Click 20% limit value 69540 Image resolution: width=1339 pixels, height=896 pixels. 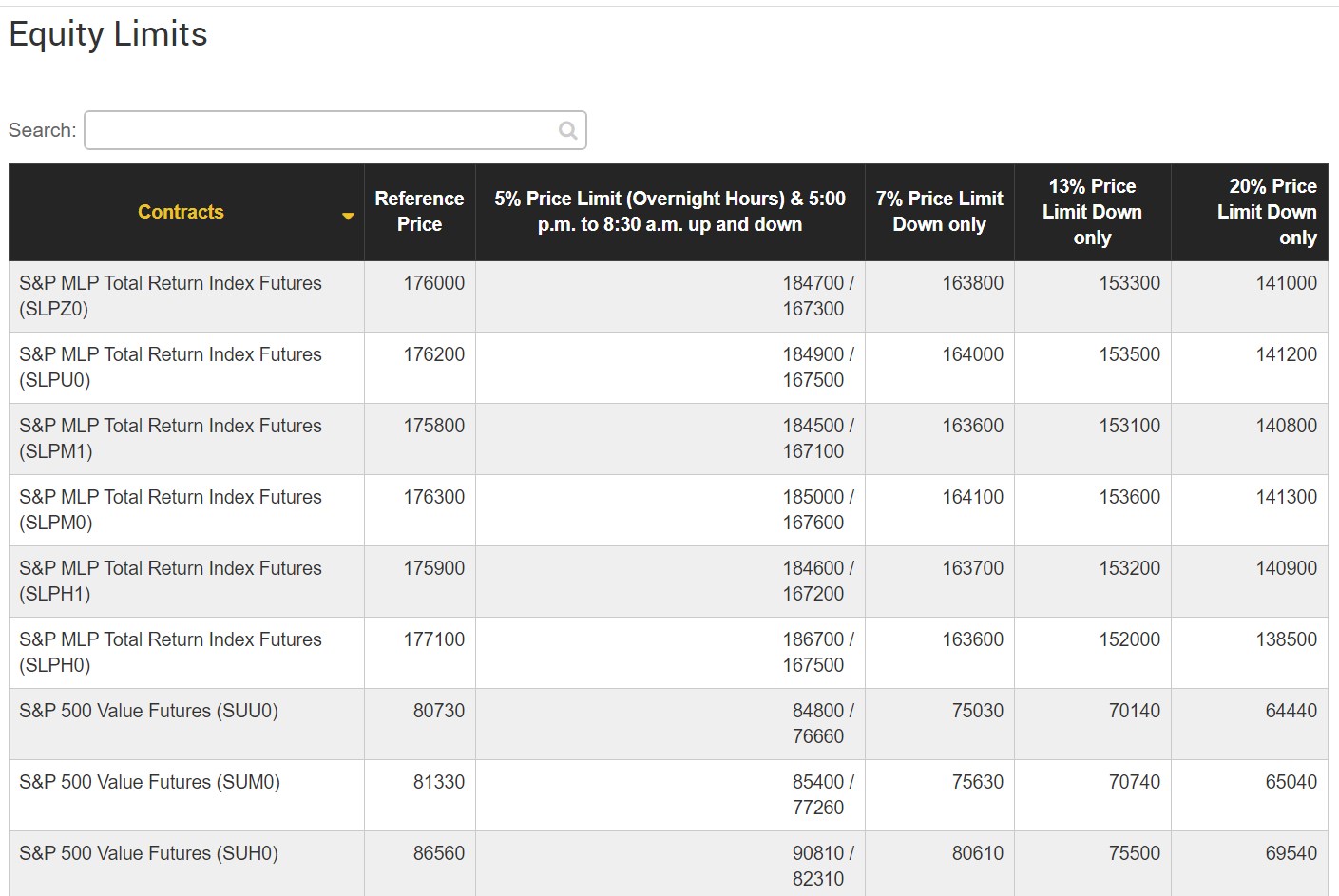click(1291, 853)
